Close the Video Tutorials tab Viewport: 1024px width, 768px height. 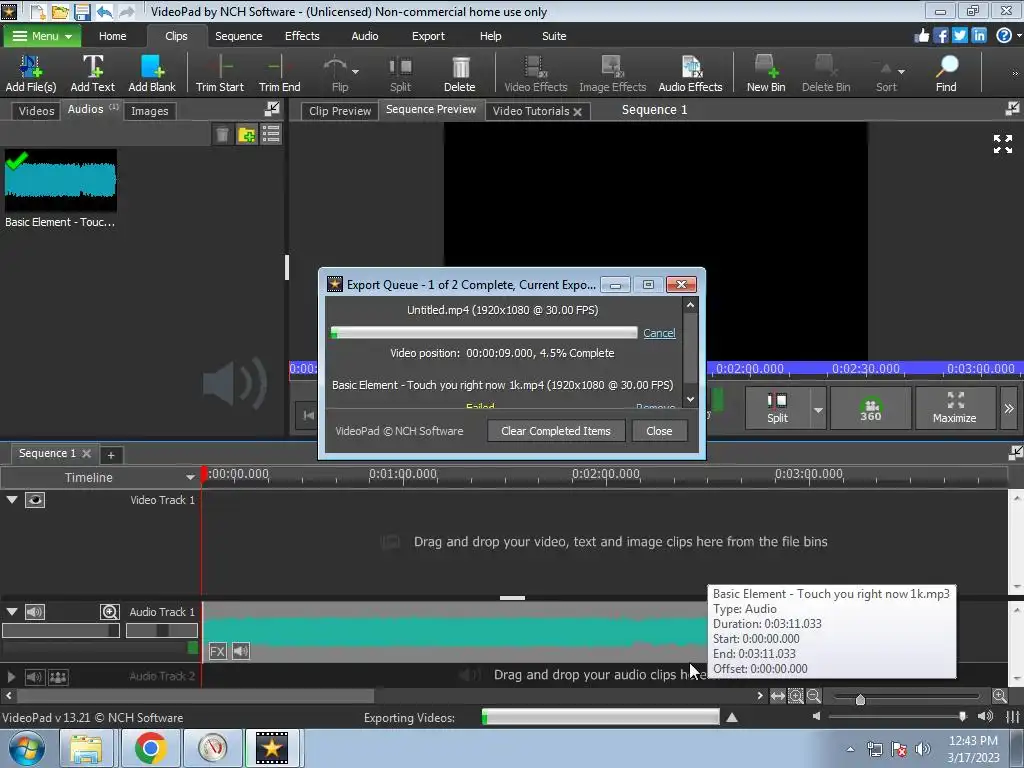pyautogui.click(x=577, y=112)
